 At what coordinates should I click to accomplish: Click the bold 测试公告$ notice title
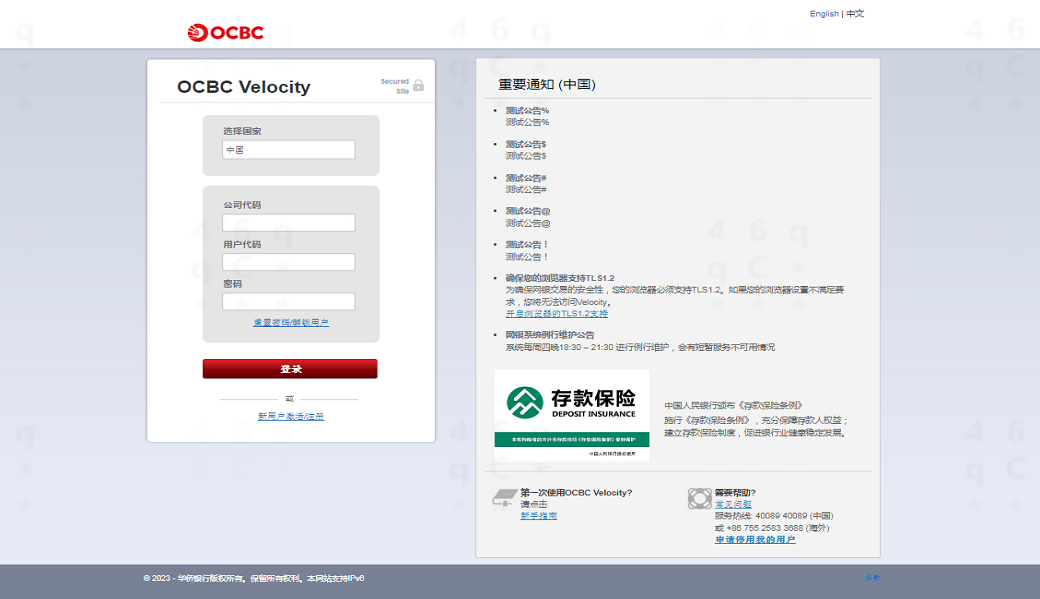click(x=526, y=144)
